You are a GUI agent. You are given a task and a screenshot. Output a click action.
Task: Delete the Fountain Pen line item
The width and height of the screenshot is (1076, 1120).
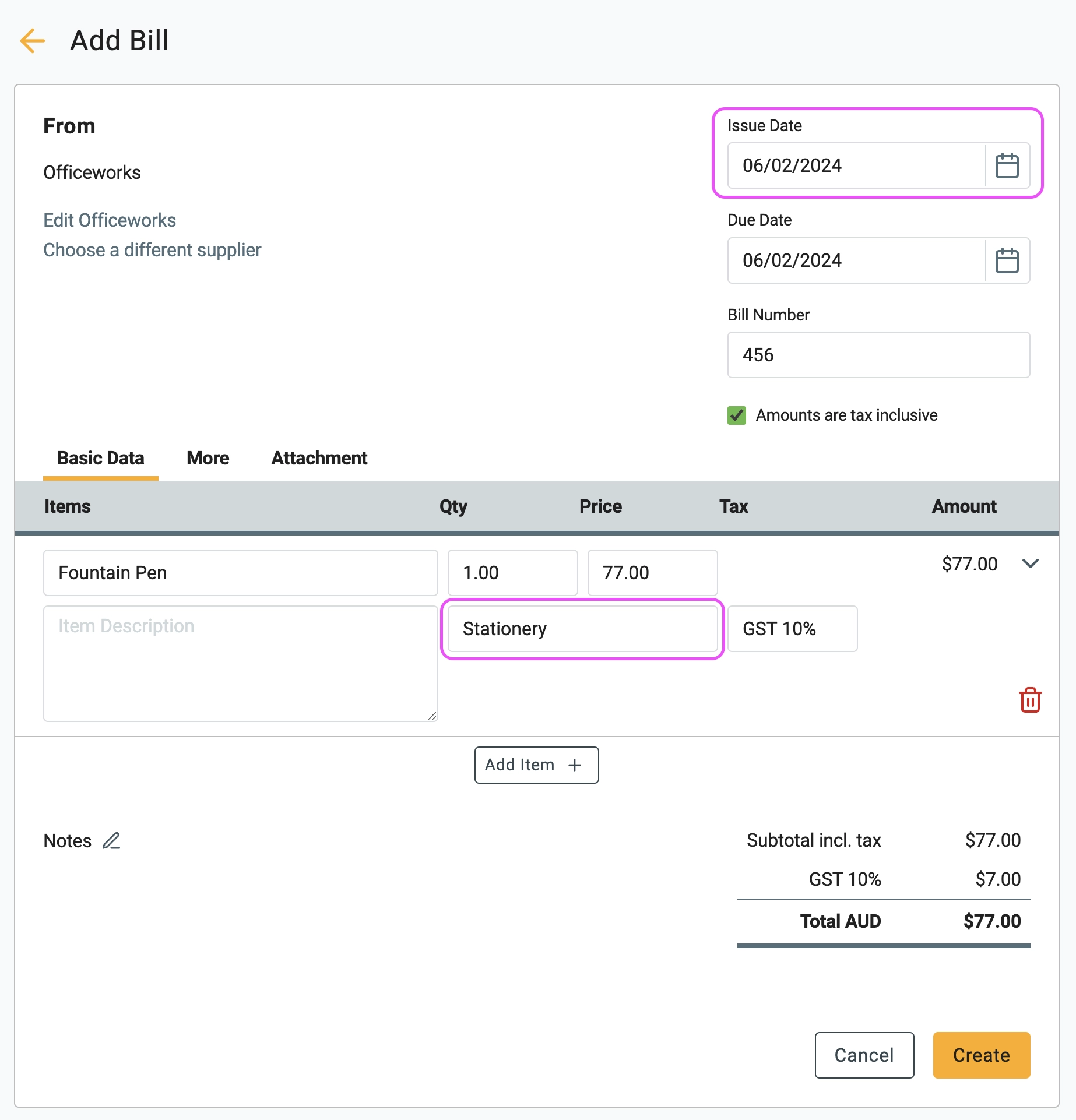point(1030,700)
